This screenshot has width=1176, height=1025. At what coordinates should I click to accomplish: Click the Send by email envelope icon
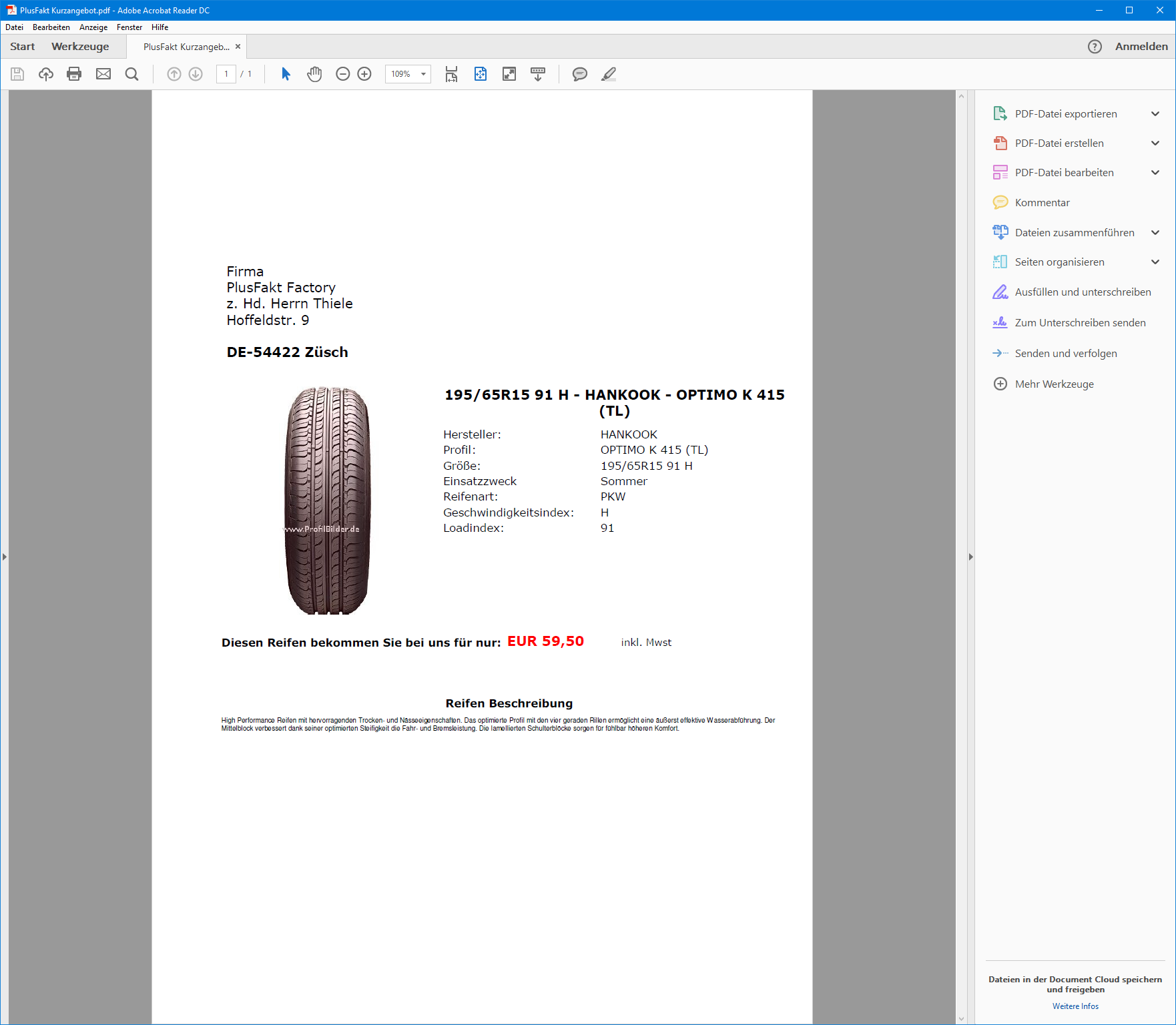tap(103, 74)
